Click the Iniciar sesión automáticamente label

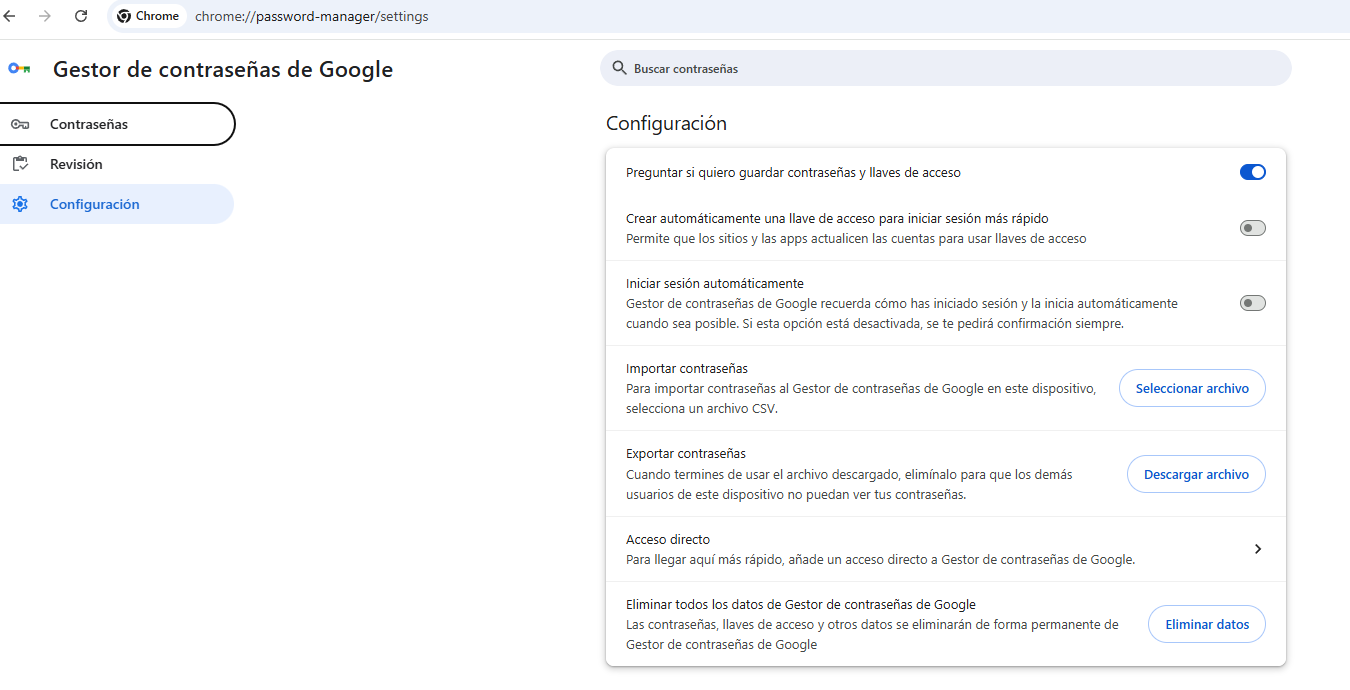click(715, 283)
